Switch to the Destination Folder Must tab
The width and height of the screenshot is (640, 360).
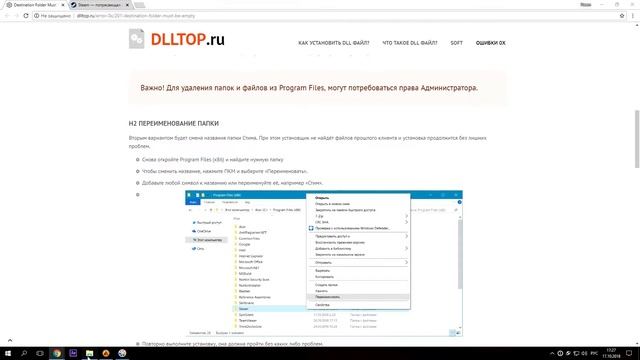tap(35, 5)
